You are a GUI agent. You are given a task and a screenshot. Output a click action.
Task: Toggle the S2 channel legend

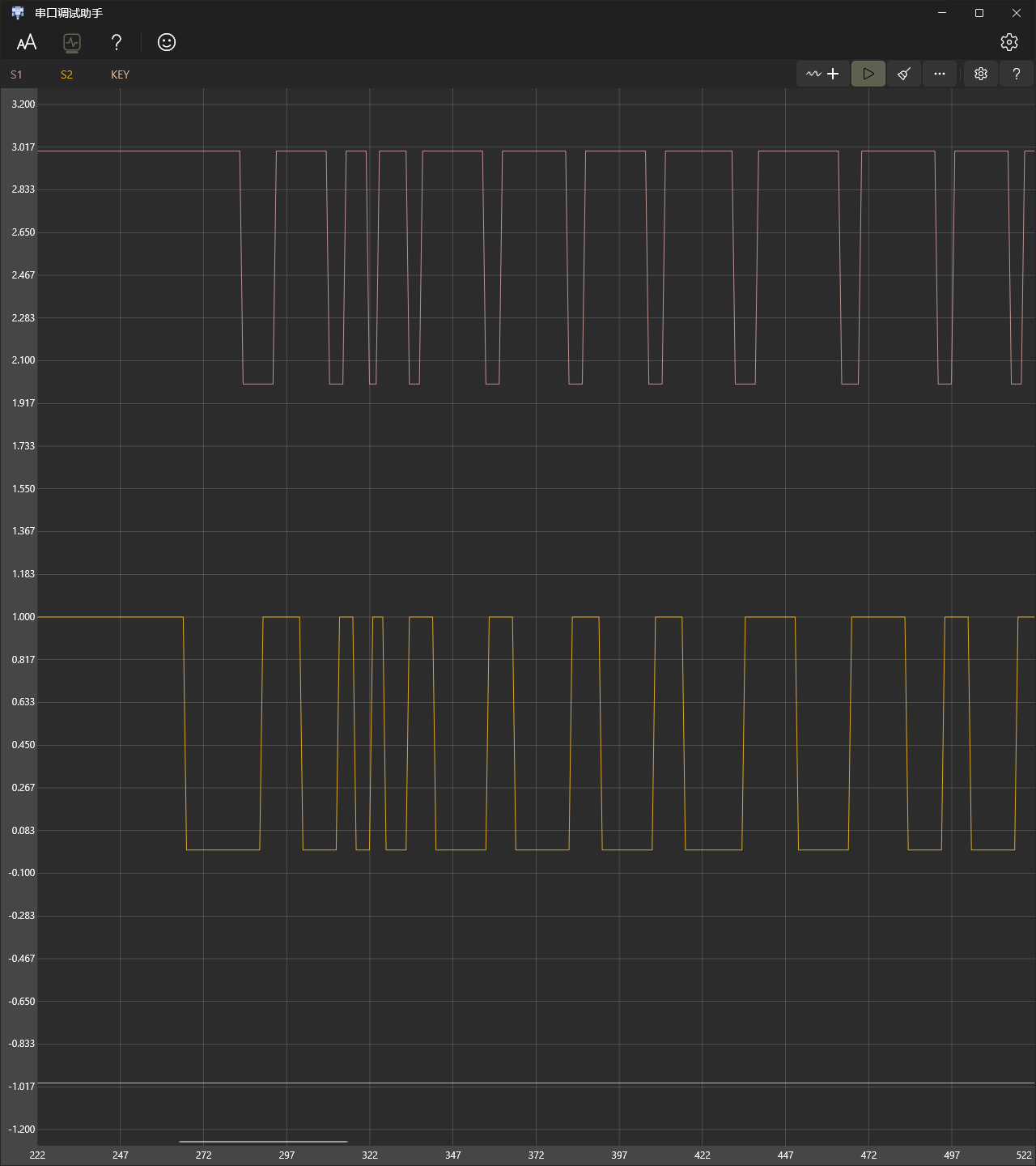point(66,74)
